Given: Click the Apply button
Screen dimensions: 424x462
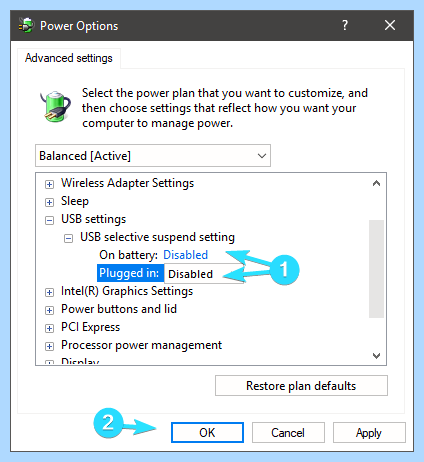Looking at the screenshot, I should click(369, 433).
